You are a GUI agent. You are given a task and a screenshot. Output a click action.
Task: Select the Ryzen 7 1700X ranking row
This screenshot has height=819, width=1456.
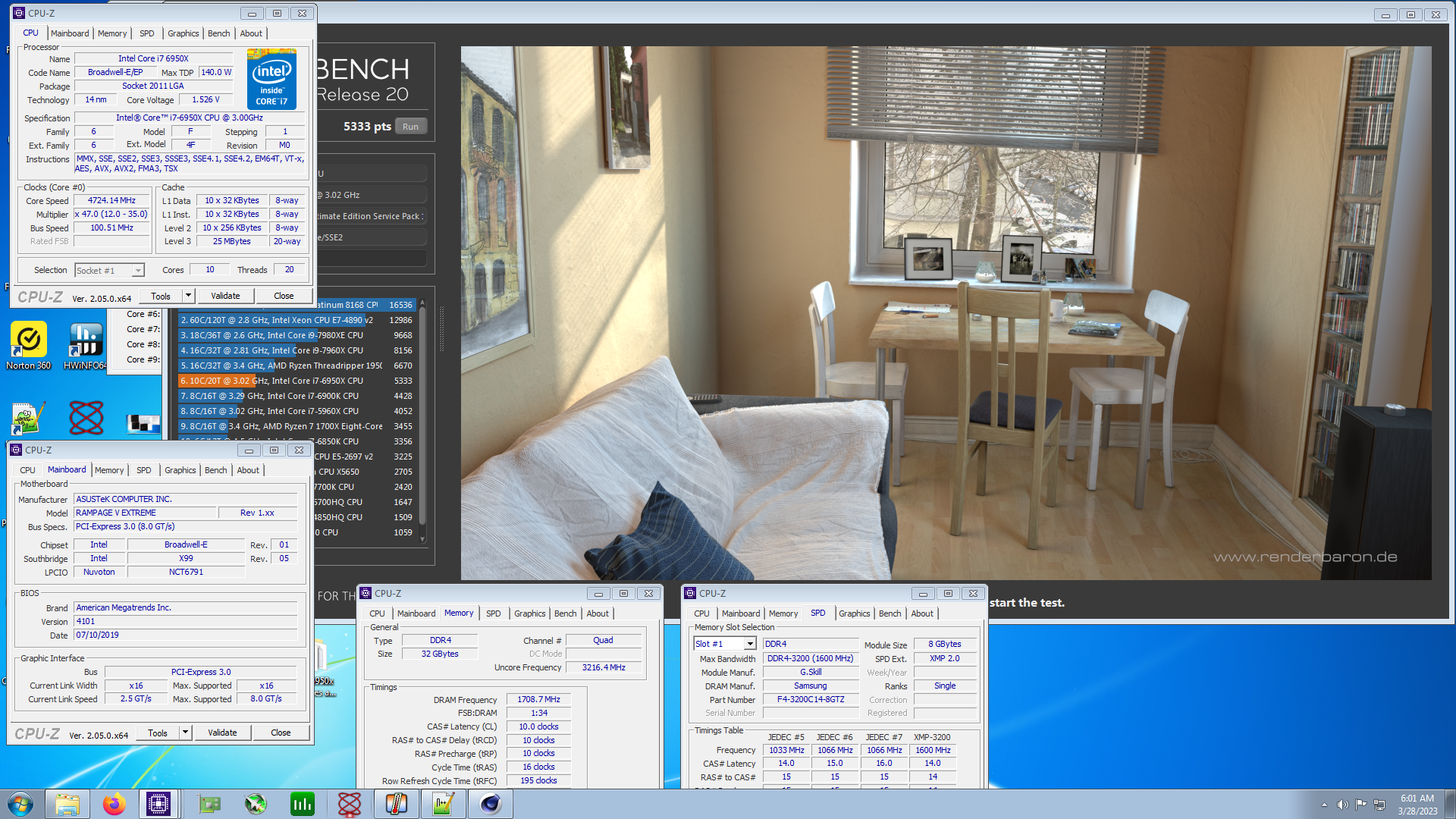(297, 426)
